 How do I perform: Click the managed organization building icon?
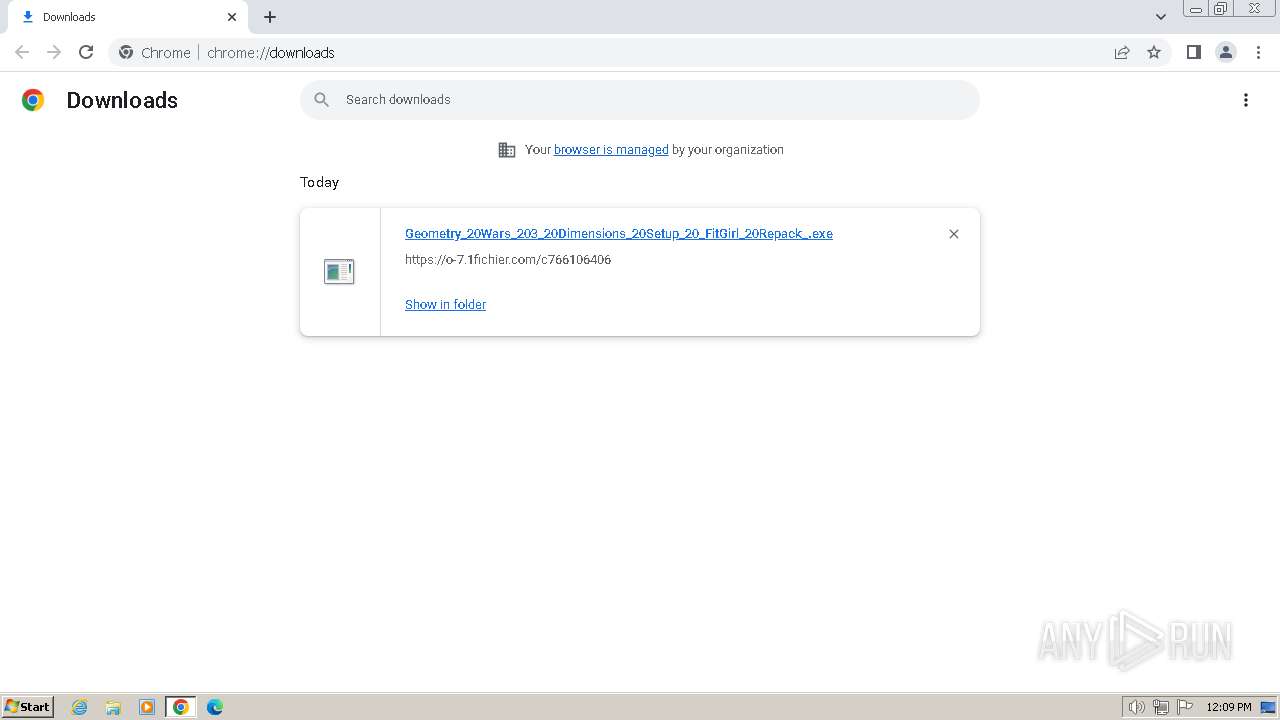click(507, 150)
